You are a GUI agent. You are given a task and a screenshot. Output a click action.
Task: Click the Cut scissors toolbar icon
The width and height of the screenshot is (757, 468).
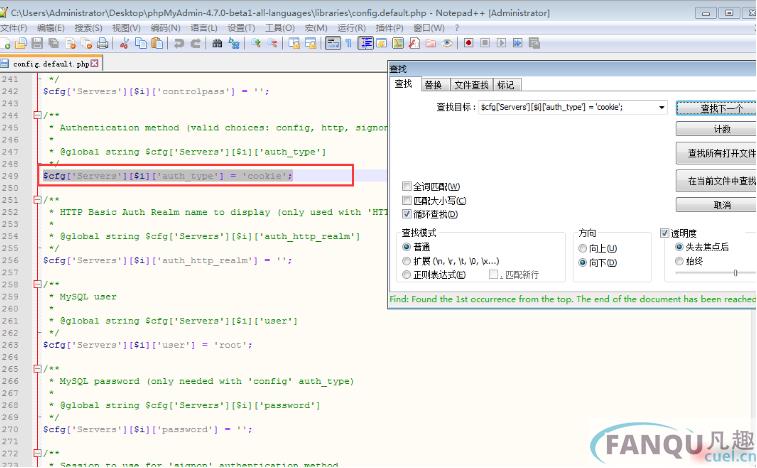(x=124, y=44)
